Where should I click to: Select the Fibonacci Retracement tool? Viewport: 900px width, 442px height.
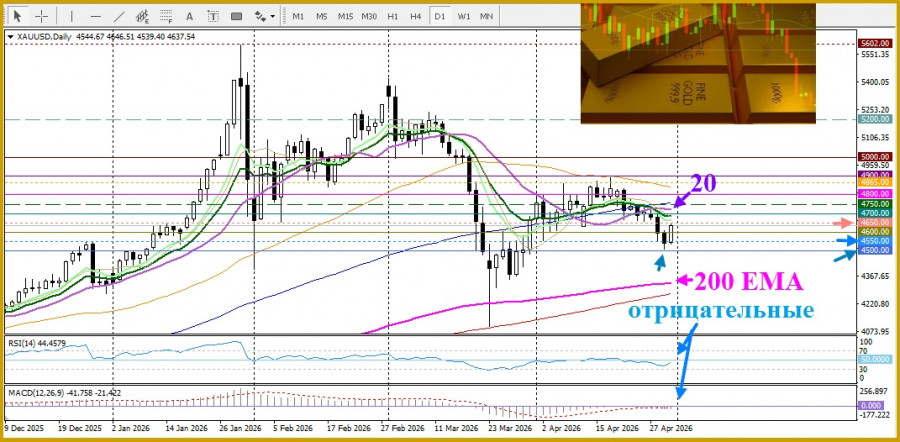pos(166,16)
